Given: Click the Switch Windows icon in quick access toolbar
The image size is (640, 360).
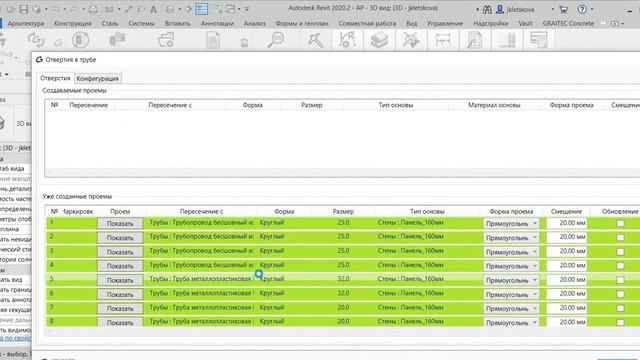Looking at the screenshot, I should (x=231, y=9).
